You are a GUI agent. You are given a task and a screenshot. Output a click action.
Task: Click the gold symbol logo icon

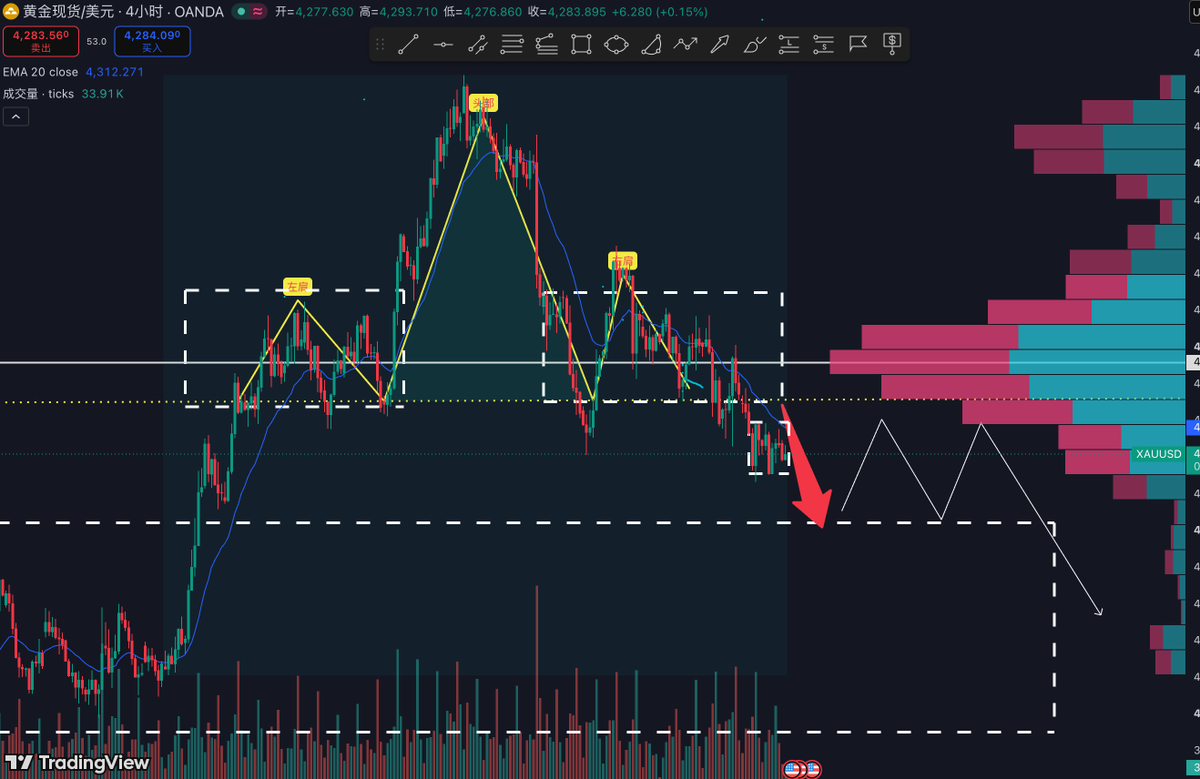10,12
